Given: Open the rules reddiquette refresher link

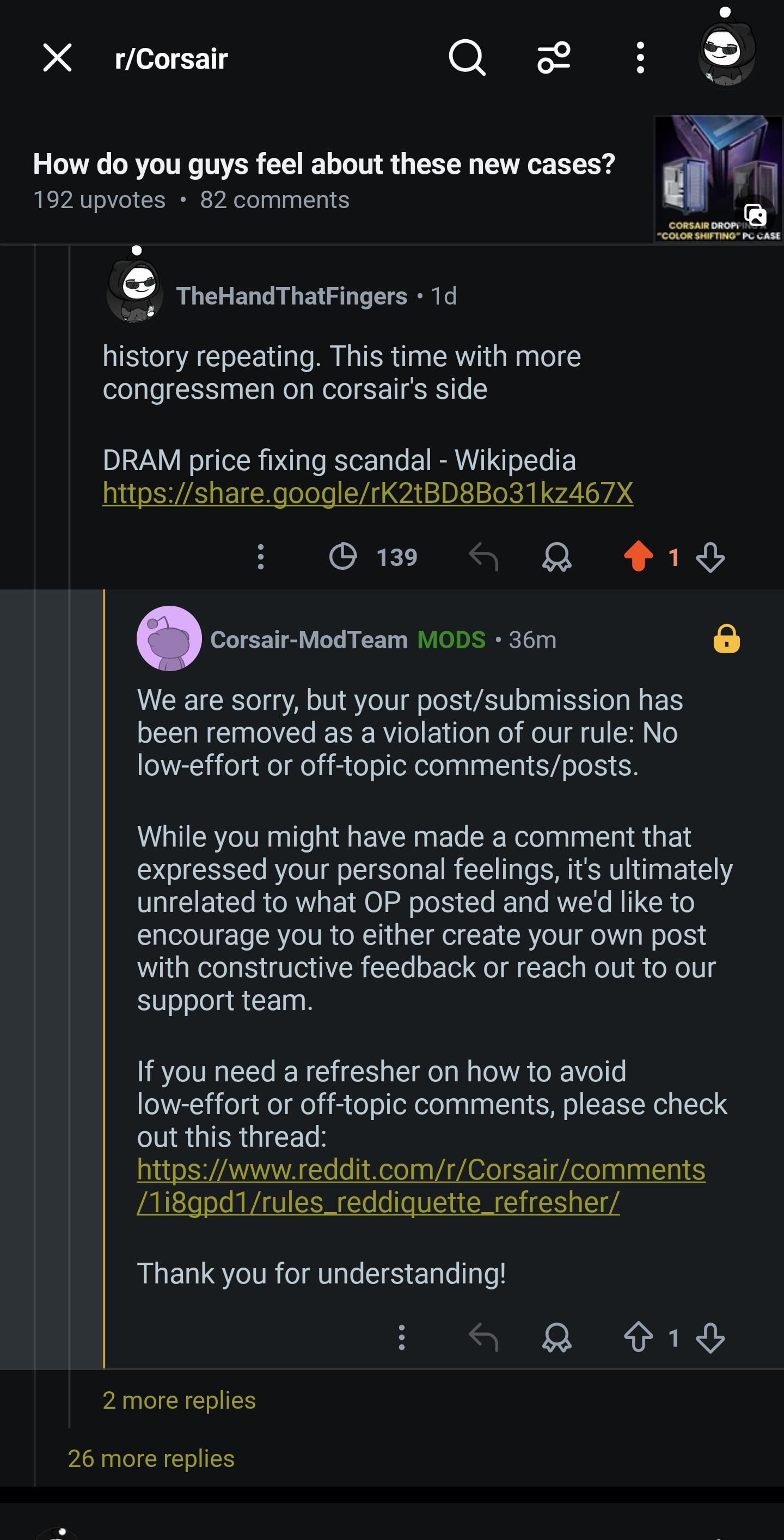Looking at the screenshot, I should tap(421, 1186).
